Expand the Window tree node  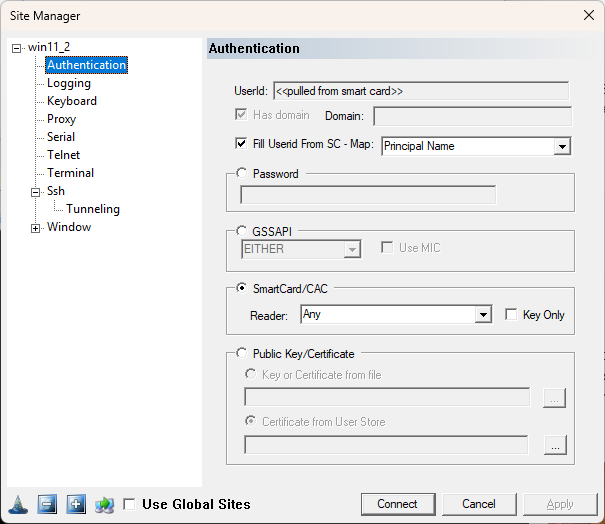[36, 228]
